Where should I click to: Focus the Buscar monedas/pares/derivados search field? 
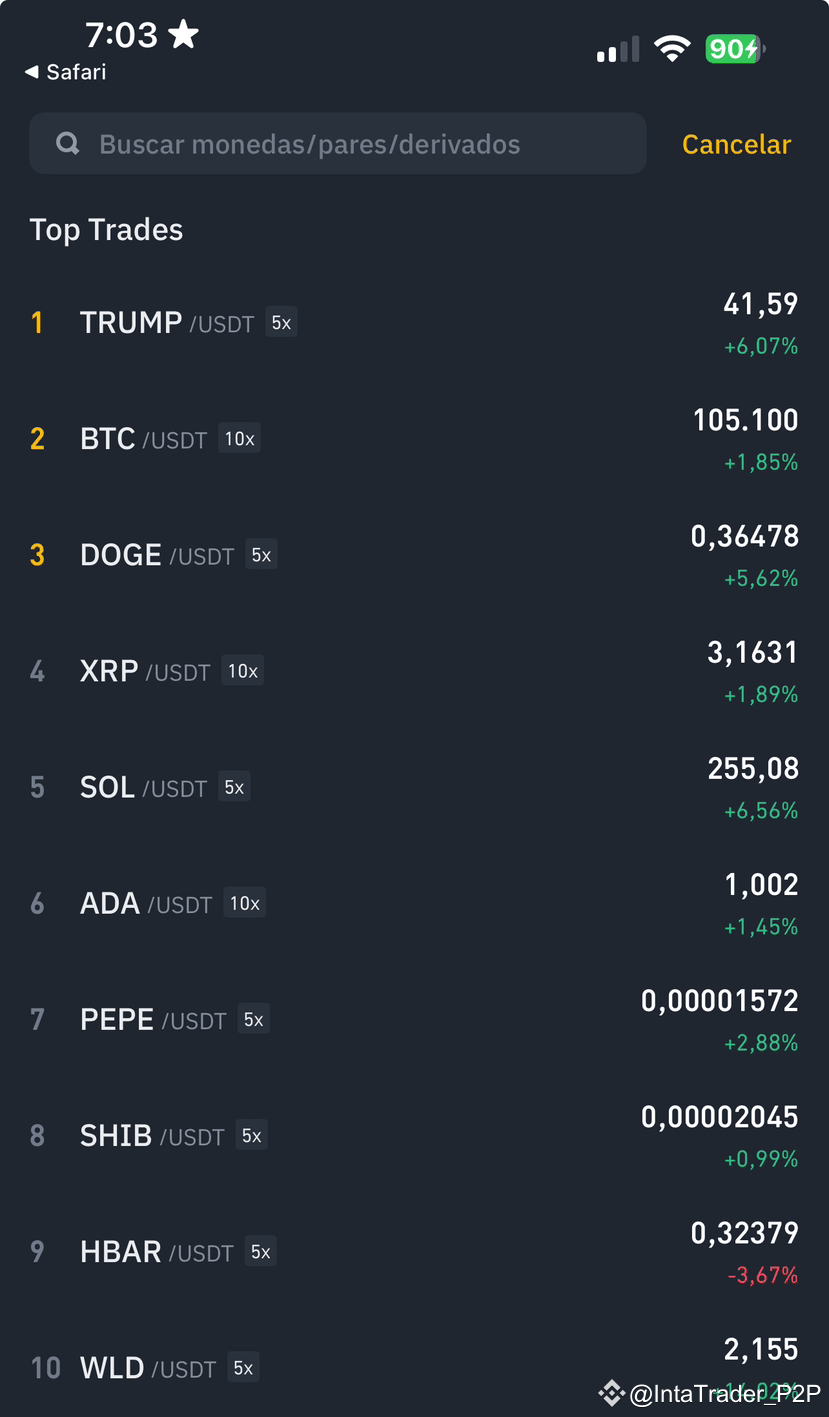[338, 144]
